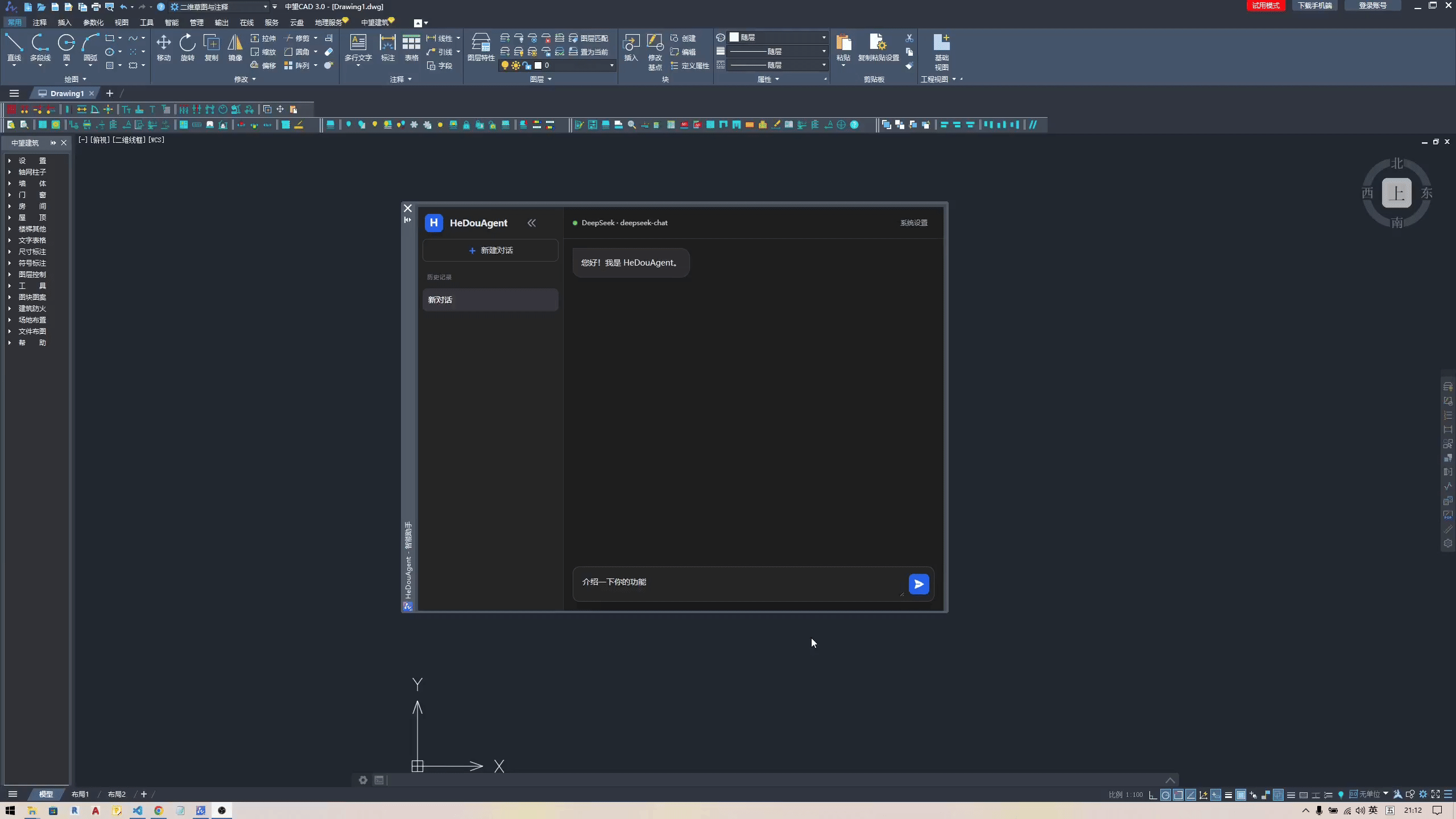
Task: Click the Cut scissors icon in clipboard panel
Action: pos(909,38)
